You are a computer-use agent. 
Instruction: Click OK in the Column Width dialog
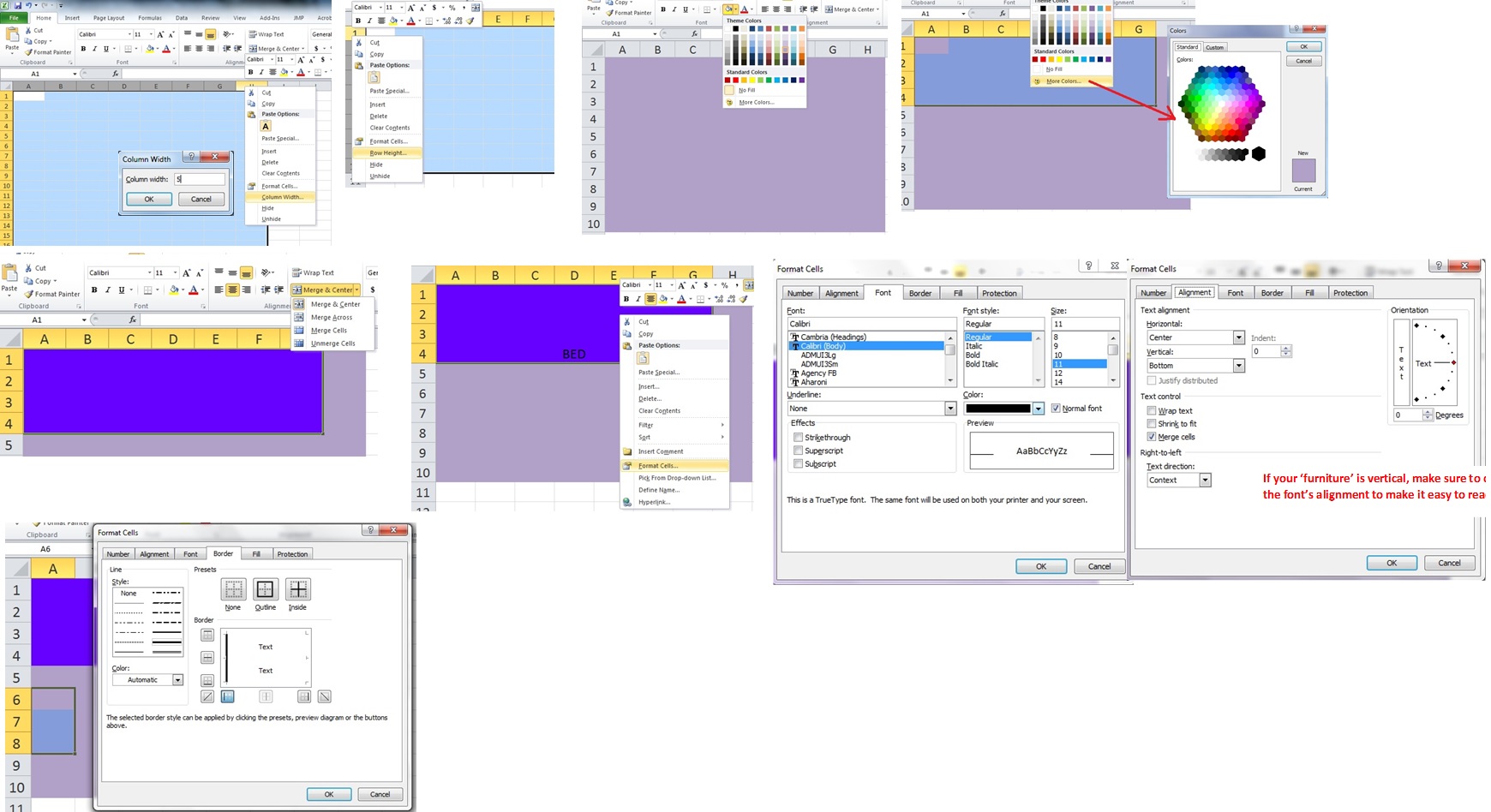point(149,199)
